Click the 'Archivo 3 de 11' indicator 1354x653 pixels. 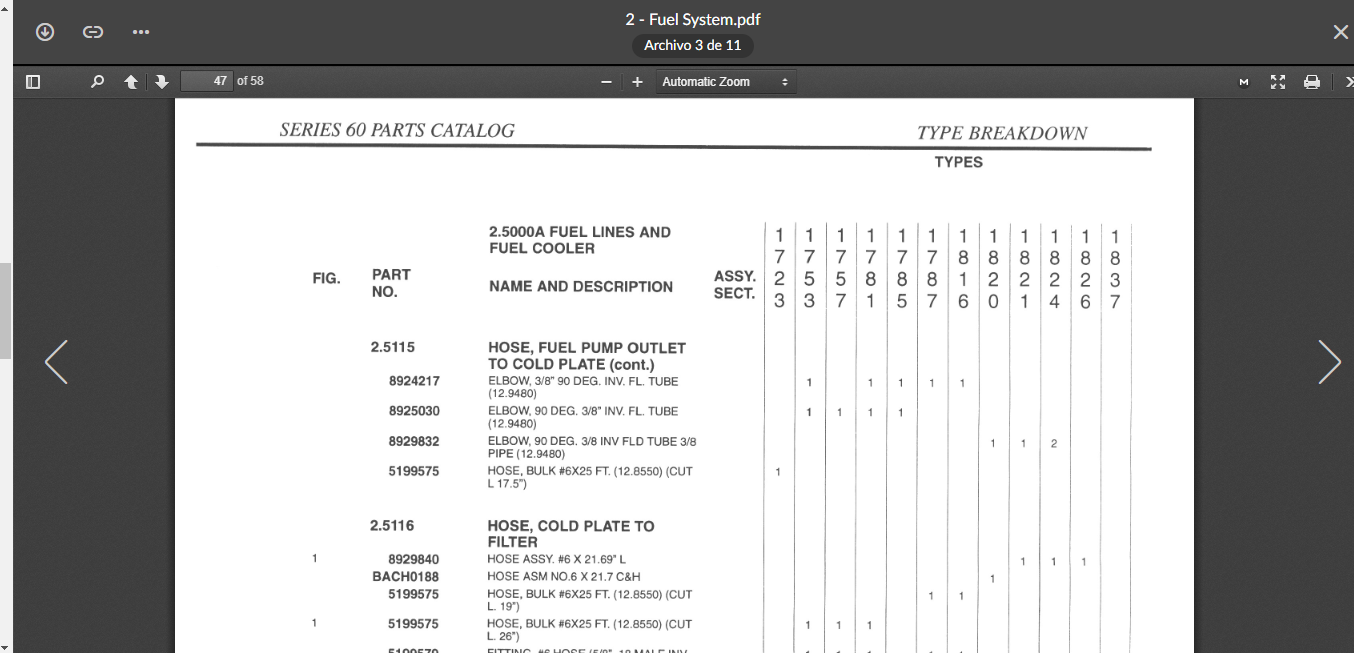(692, 46)
